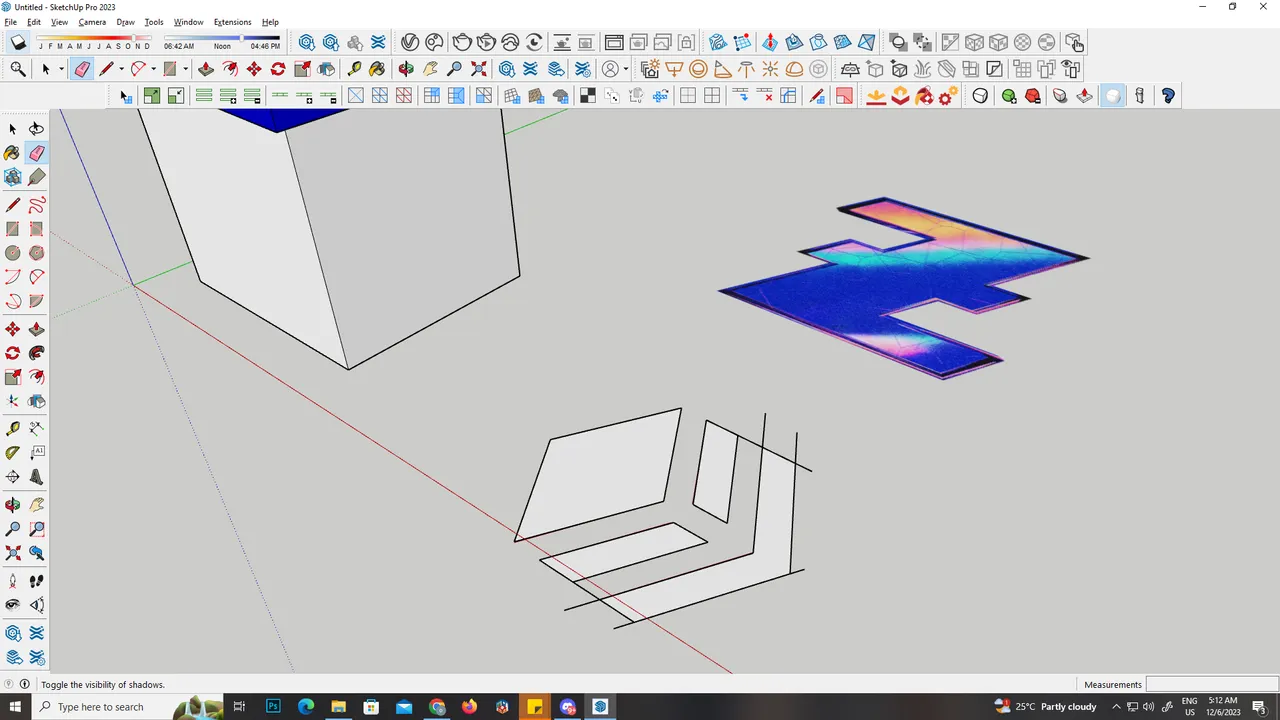
Task: Click the V-Ray asset editor icon
Action: (x=410, y=42)
